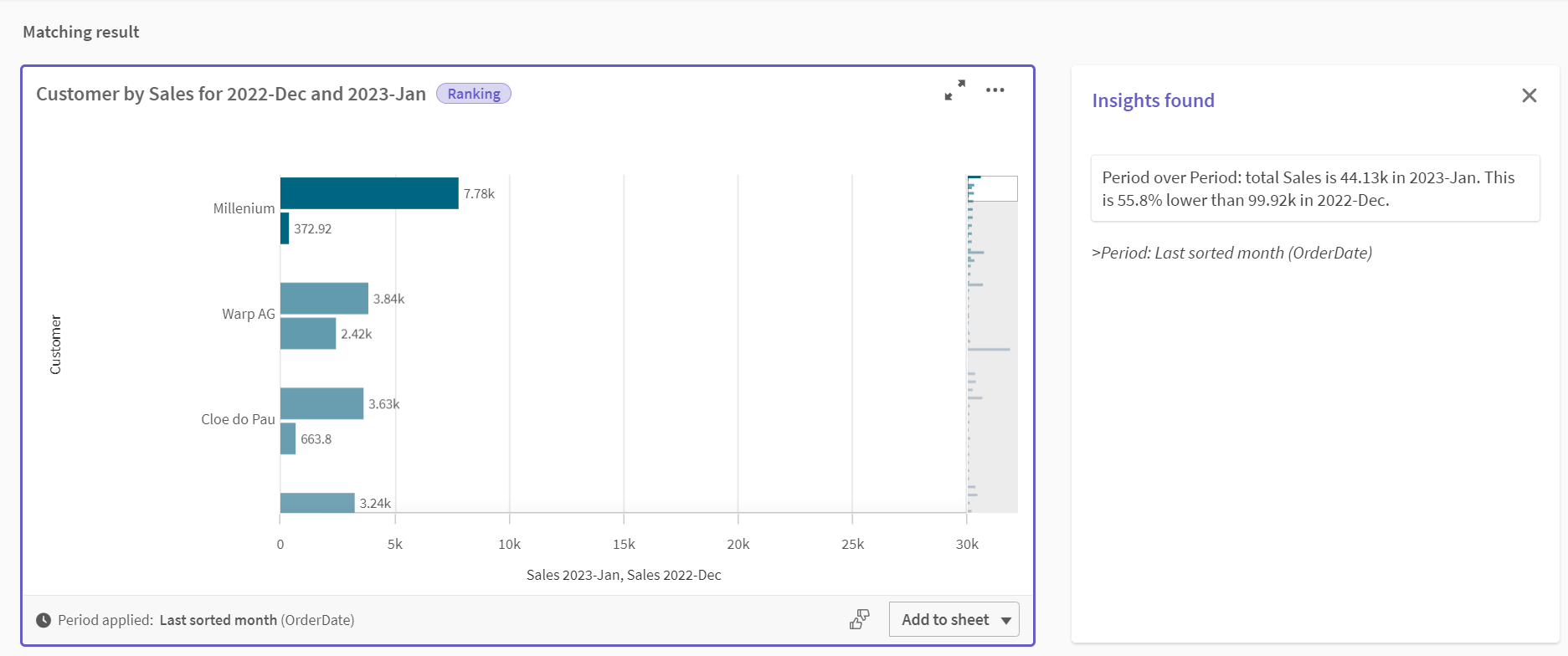
Task: Open the Add to sheet dropdown arrow
Action: tap(1006, 620)
